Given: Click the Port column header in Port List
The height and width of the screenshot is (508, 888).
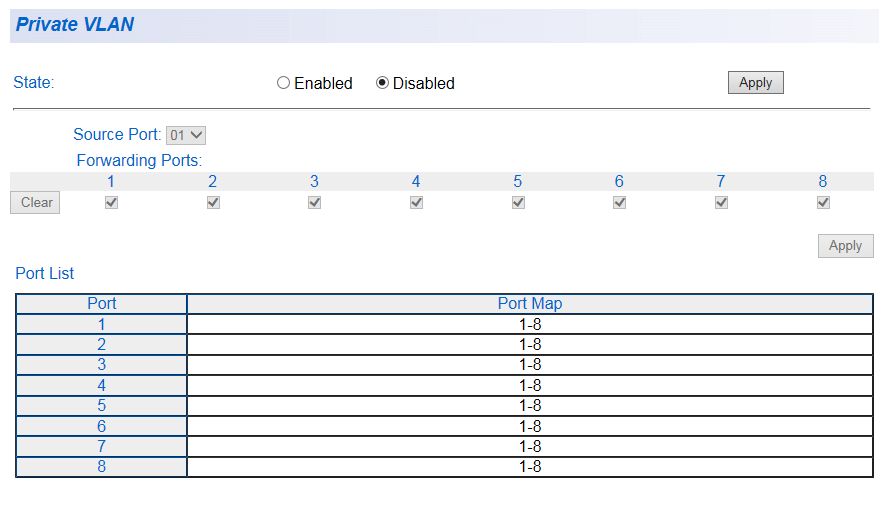Looking at the screenshot, I should point(102,304).
